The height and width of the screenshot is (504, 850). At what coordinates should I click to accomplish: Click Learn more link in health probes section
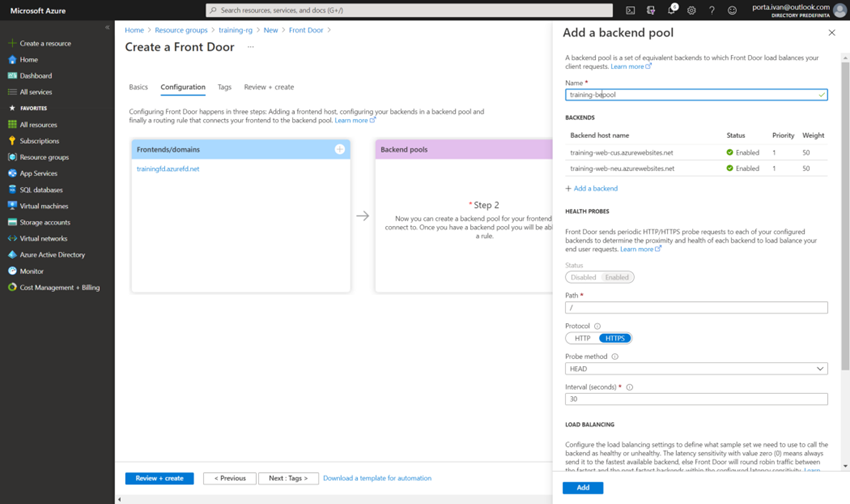640,249
